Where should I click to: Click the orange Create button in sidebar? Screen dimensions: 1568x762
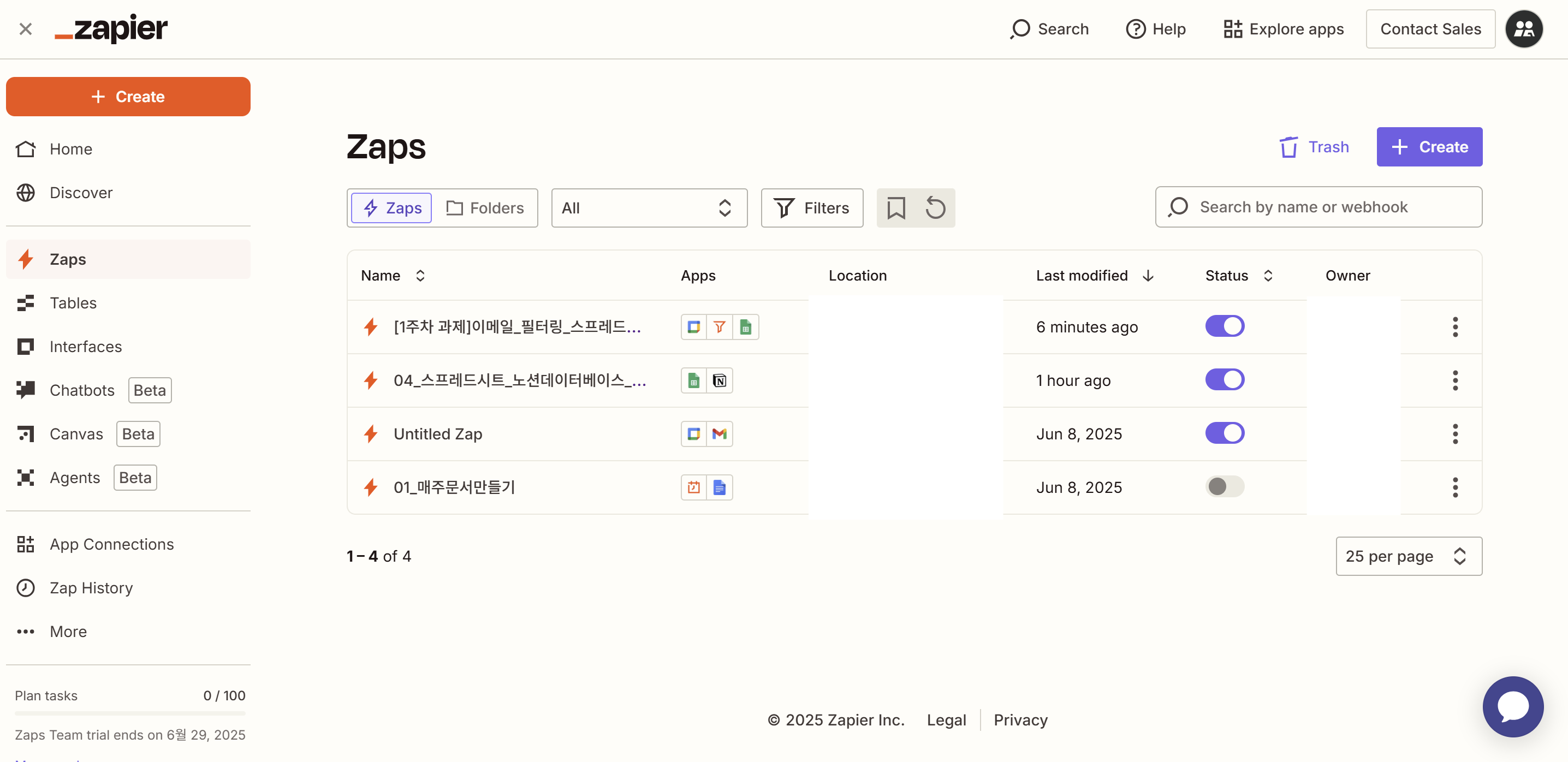click(x=128, y=96)
